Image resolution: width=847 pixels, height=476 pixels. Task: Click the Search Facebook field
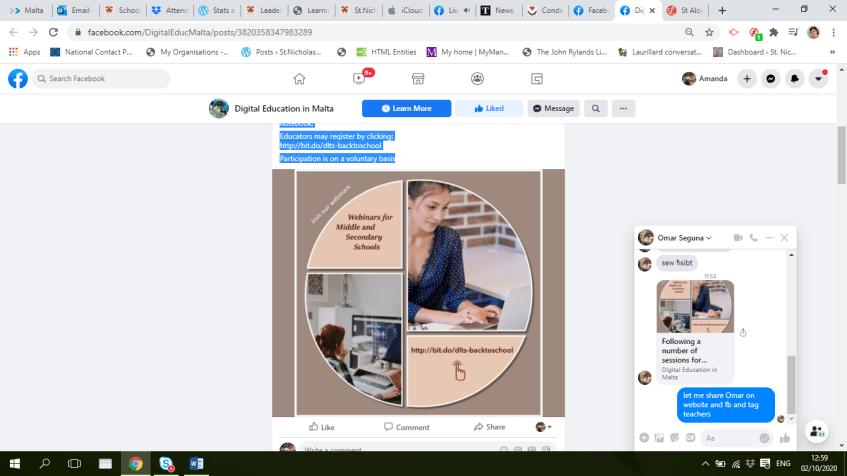pyautogui.click(x=100, y=79)
